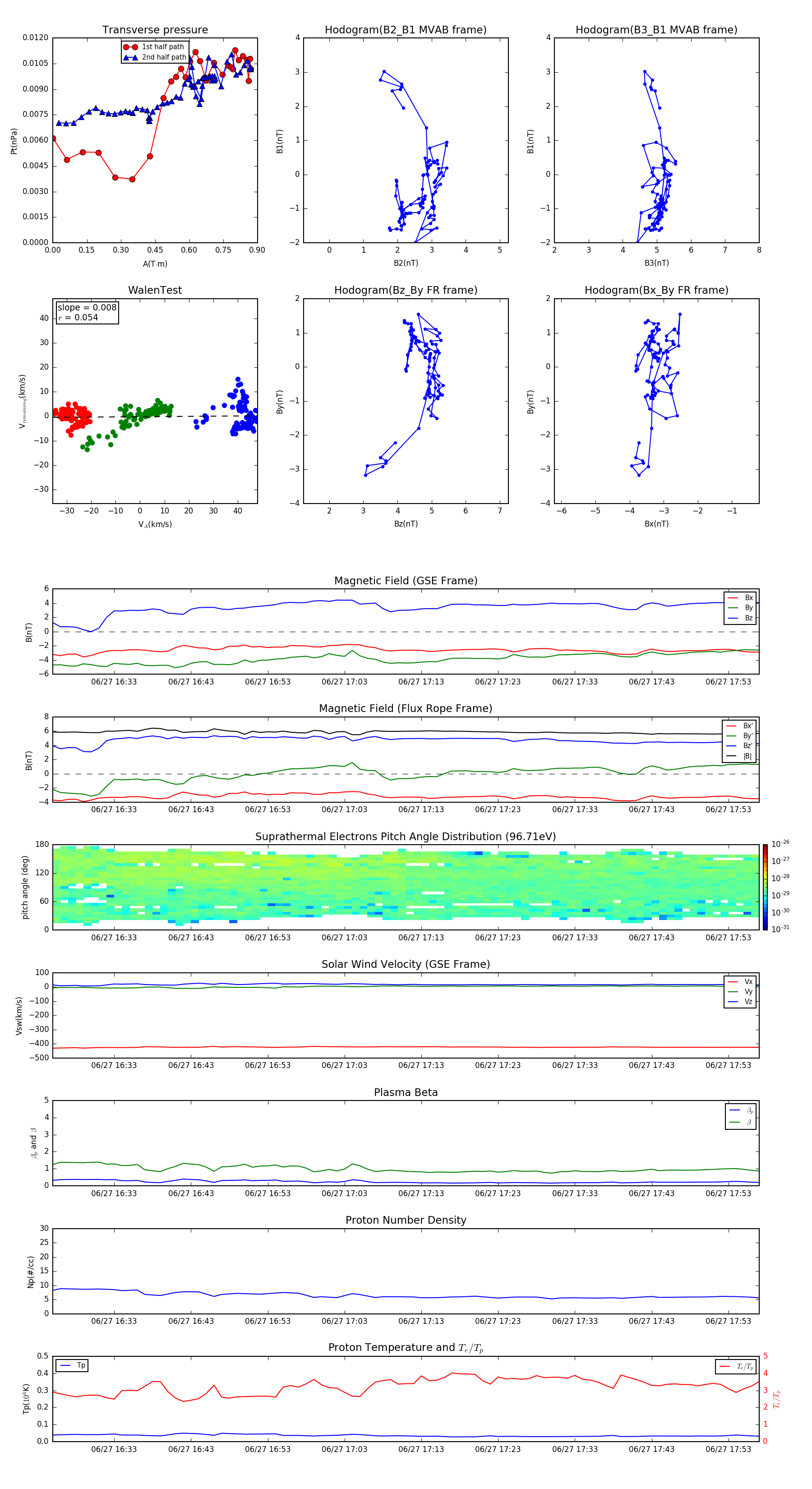
Task: Click the 'pitch angle (deg)' y-axis label
Action: 25,887
